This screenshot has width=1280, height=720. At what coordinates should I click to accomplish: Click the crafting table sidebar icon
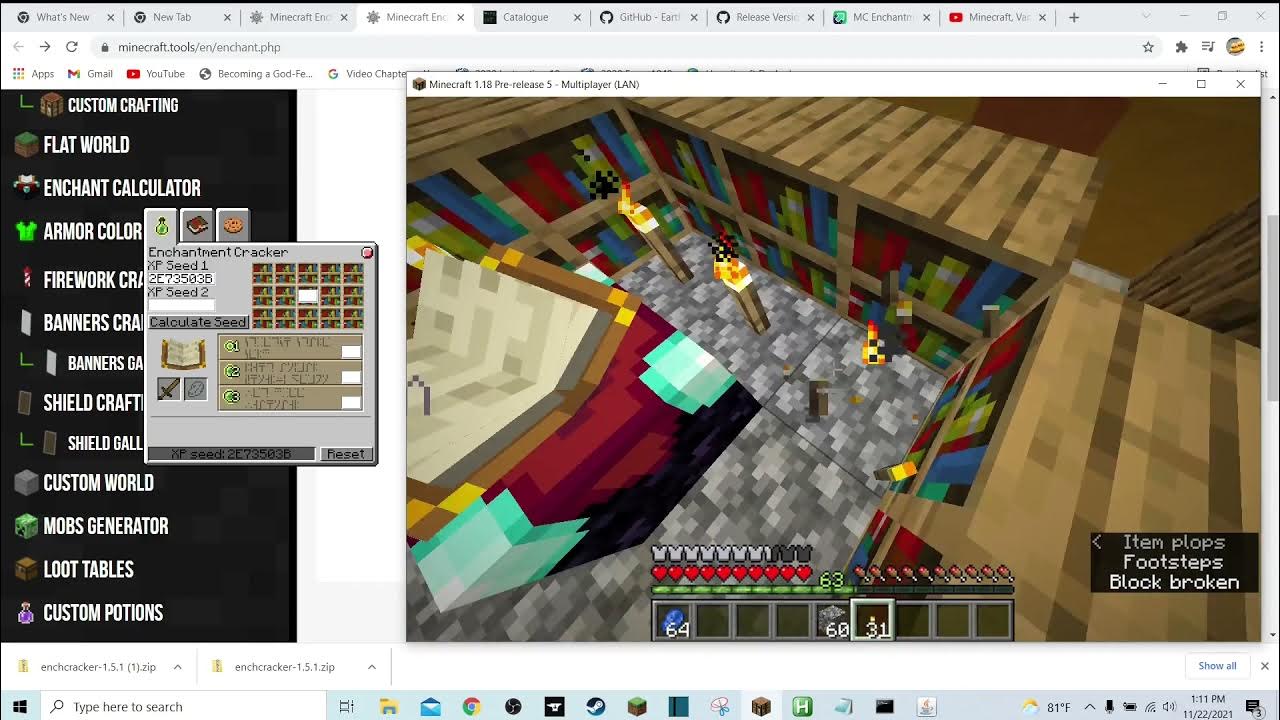pyautogui.click(x=51, y=105)
